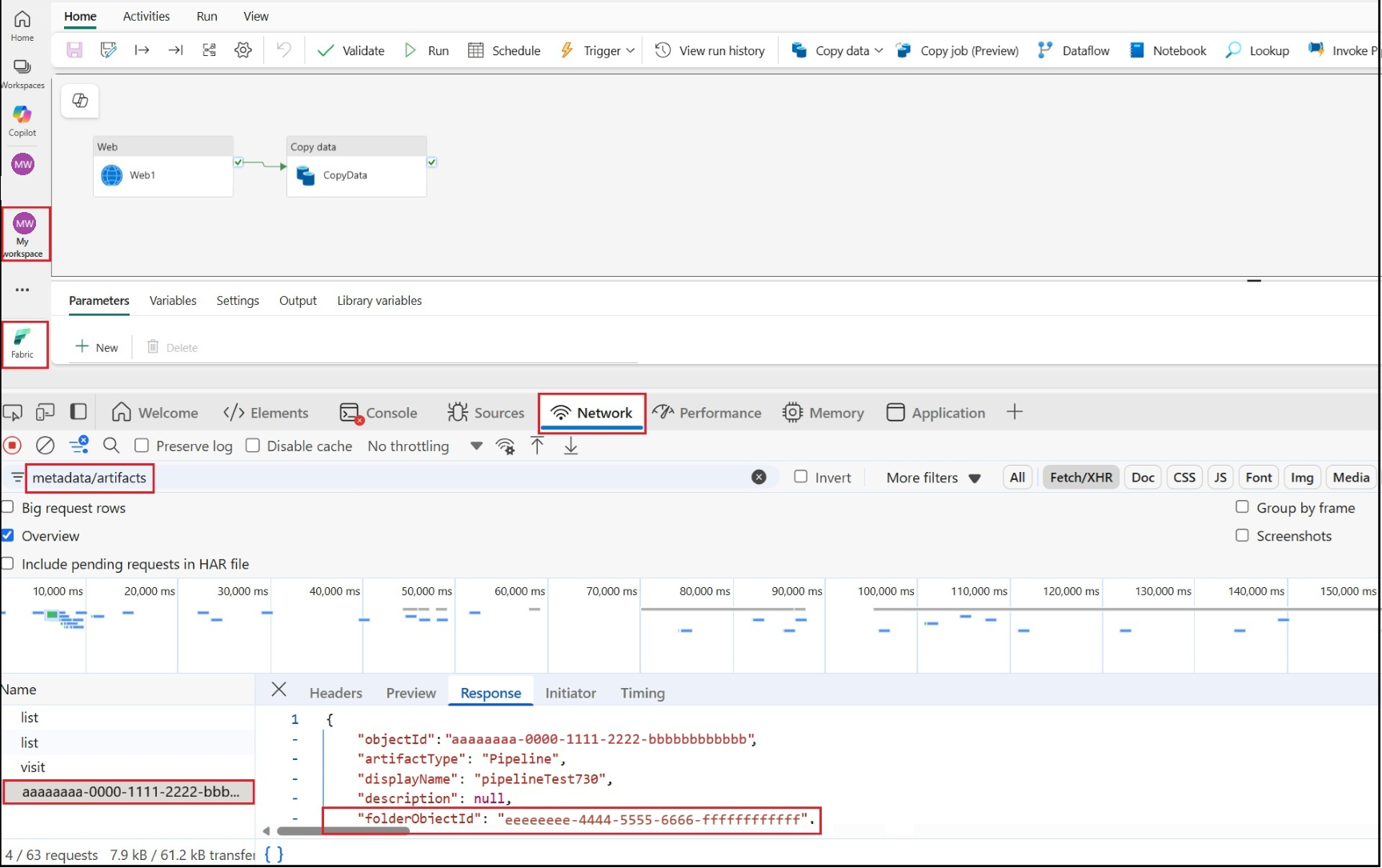Click the Validate button
Viewport: 1382px width, 868px height.
351,50
